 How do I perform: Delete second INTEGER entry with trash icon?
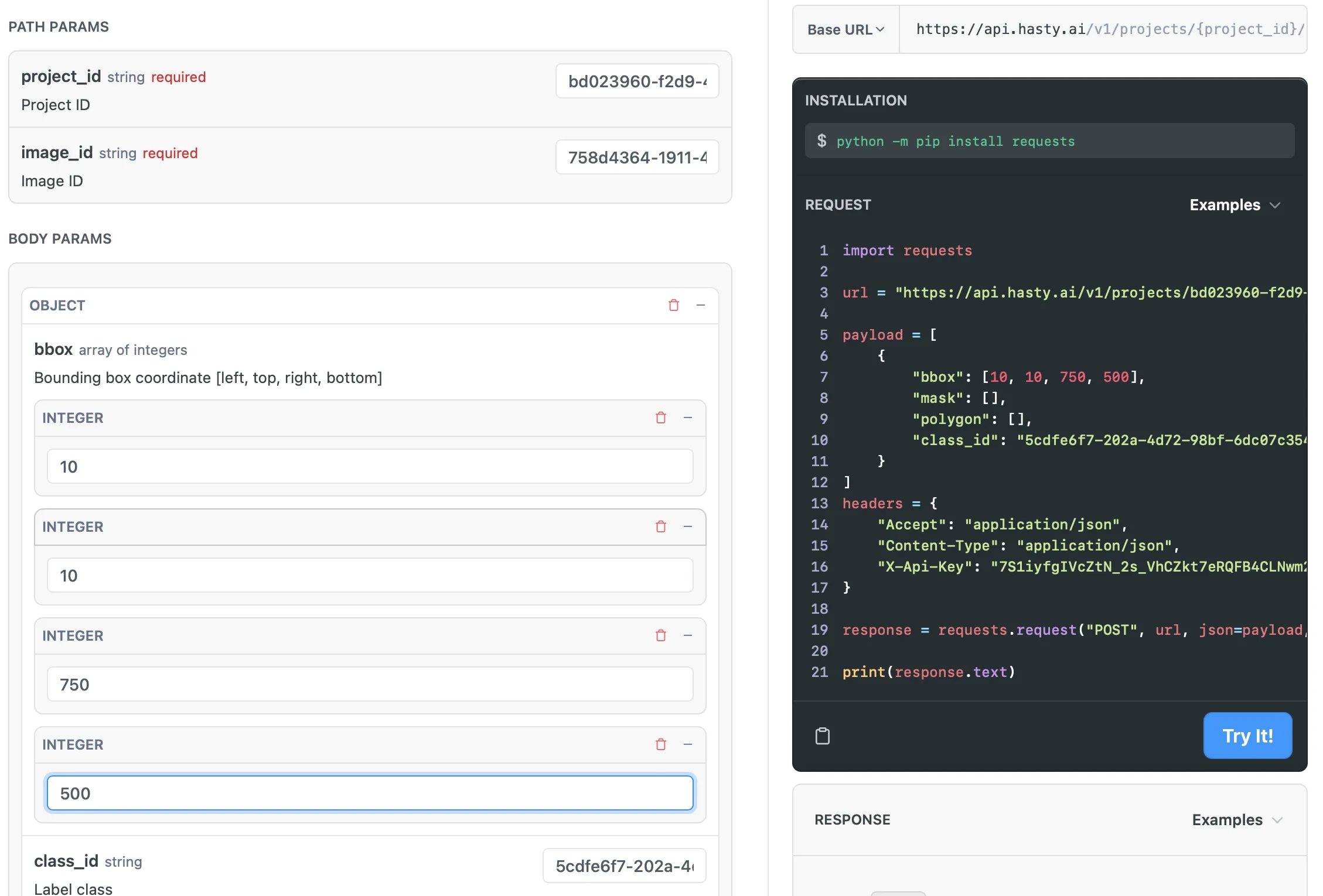pos(661,526)
